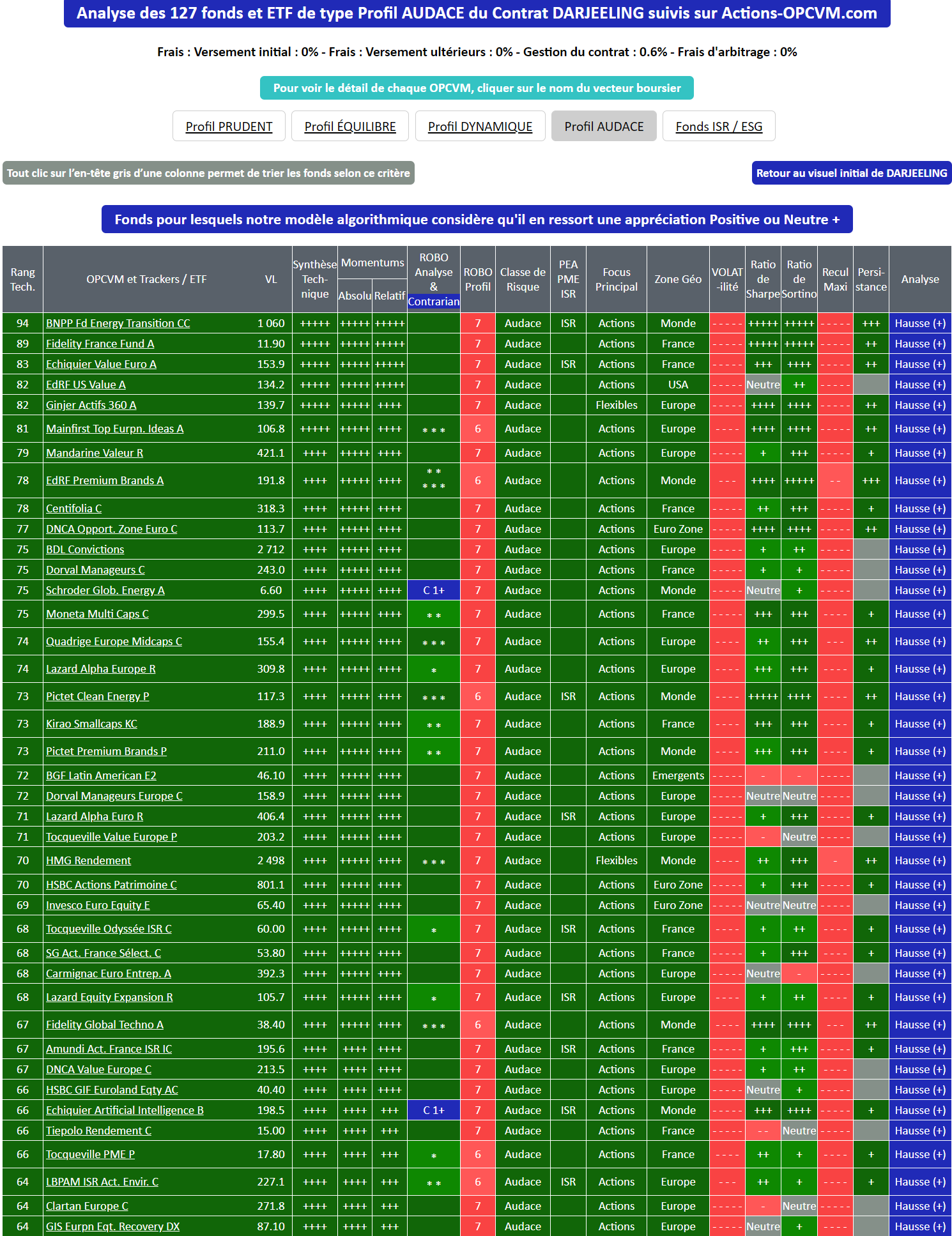The height and width of the screenshot is (1236, 952).
Task: Open SG Act. France Sélect. C
Action: pyautogui.click(x=104, y=953)
